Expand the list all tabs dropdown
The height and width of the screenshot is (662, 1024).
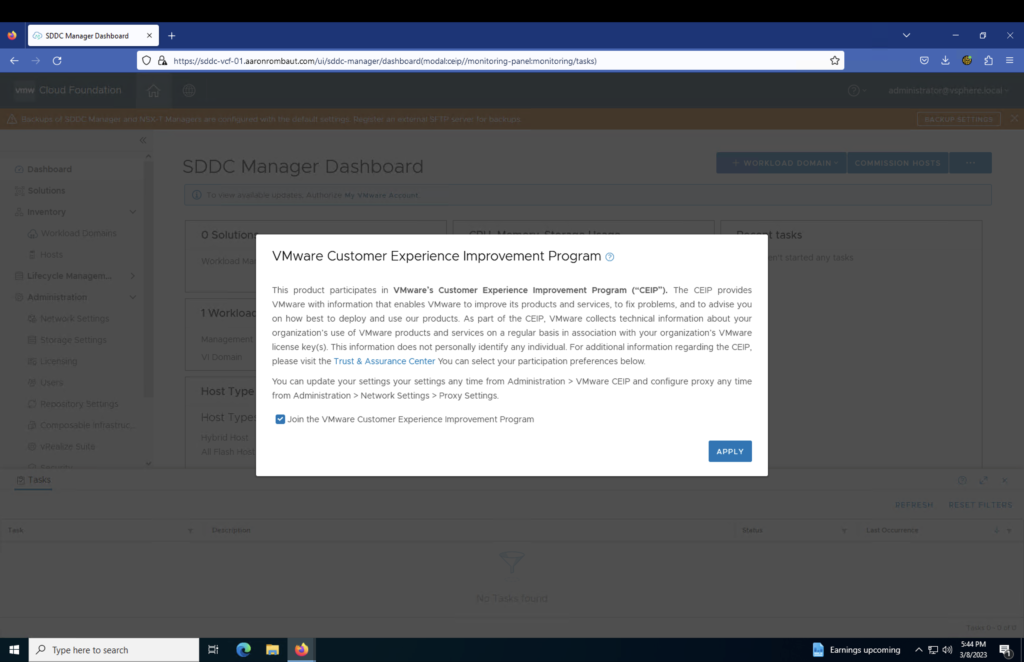pyautogui.click(x=906, y=35)
